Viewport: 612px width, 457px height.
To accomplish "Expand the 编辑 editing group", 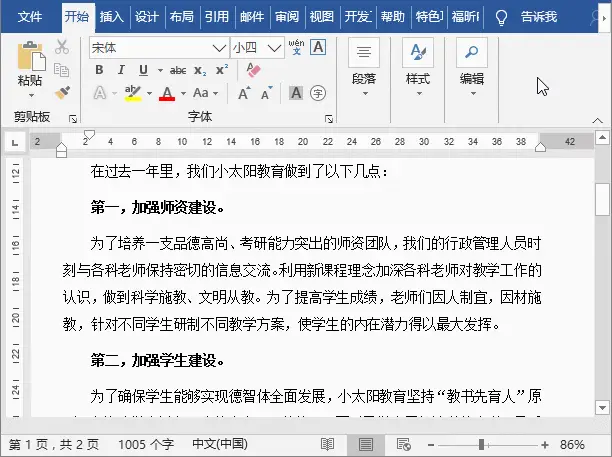I will point(472,68).
